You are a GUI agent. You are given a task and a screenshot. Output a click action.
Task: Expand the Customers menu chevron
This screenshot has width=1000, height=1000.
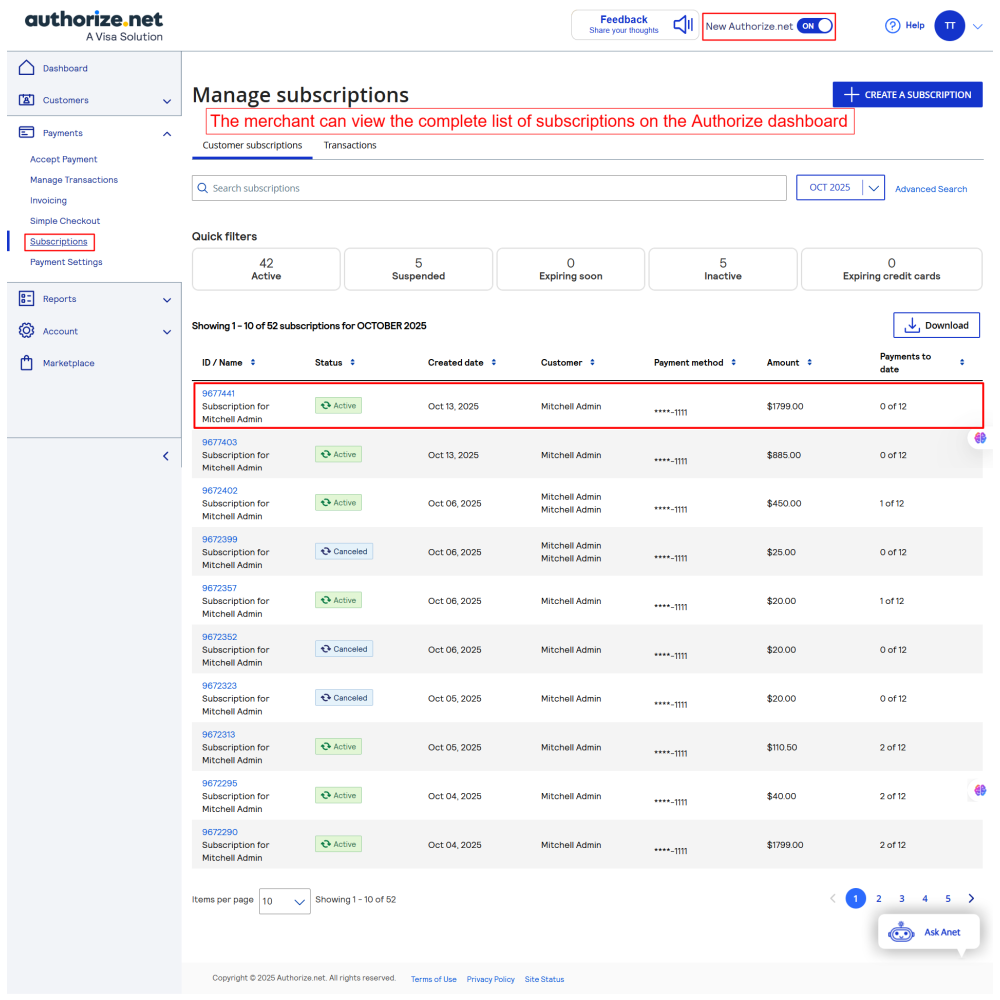pyautogui.click(x=167, y=101)
